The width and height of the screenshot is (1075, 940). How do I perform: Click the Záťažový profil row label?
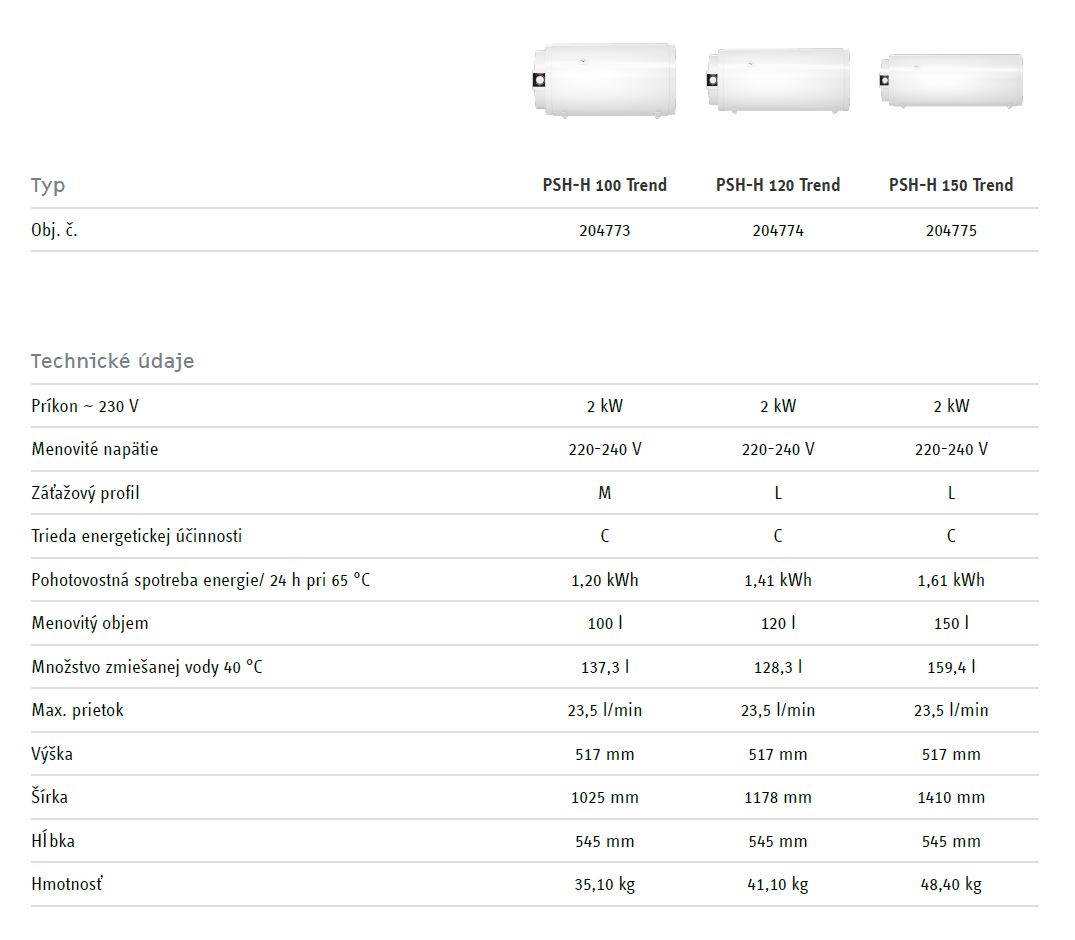coord(85,493)
